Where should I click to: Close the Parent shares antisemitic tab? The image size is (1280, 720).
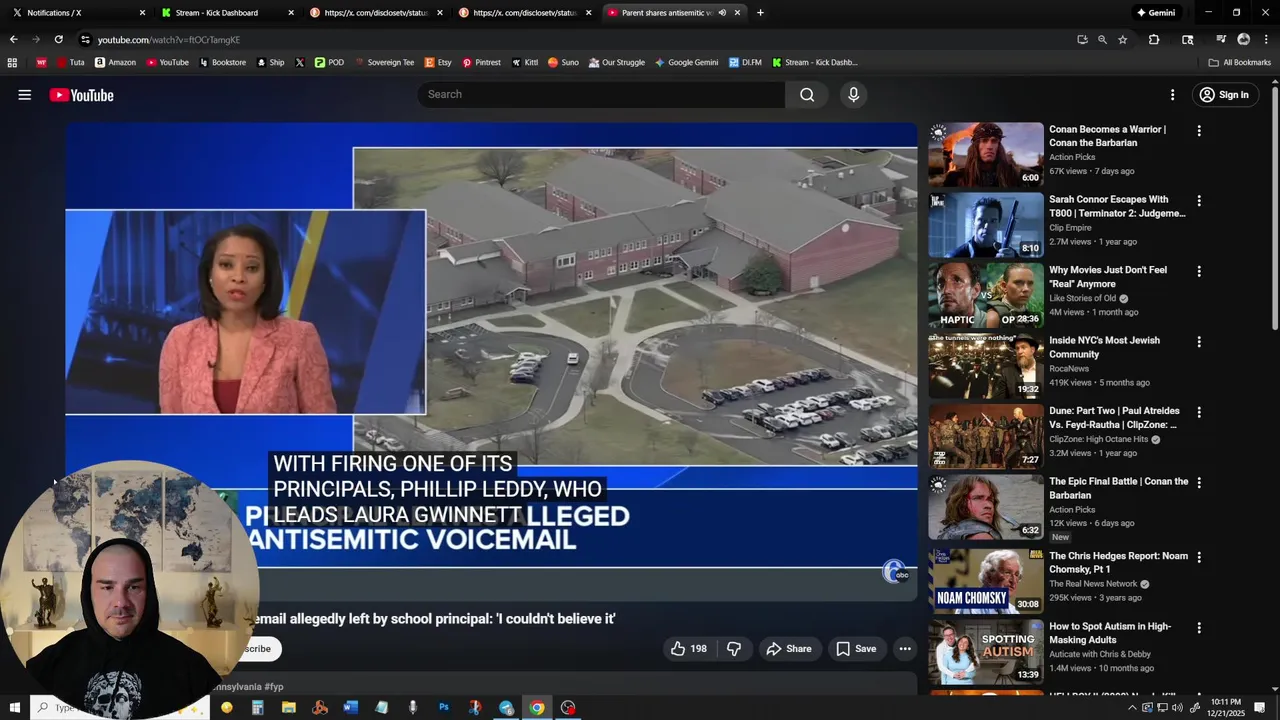click(x=738, y=13)
